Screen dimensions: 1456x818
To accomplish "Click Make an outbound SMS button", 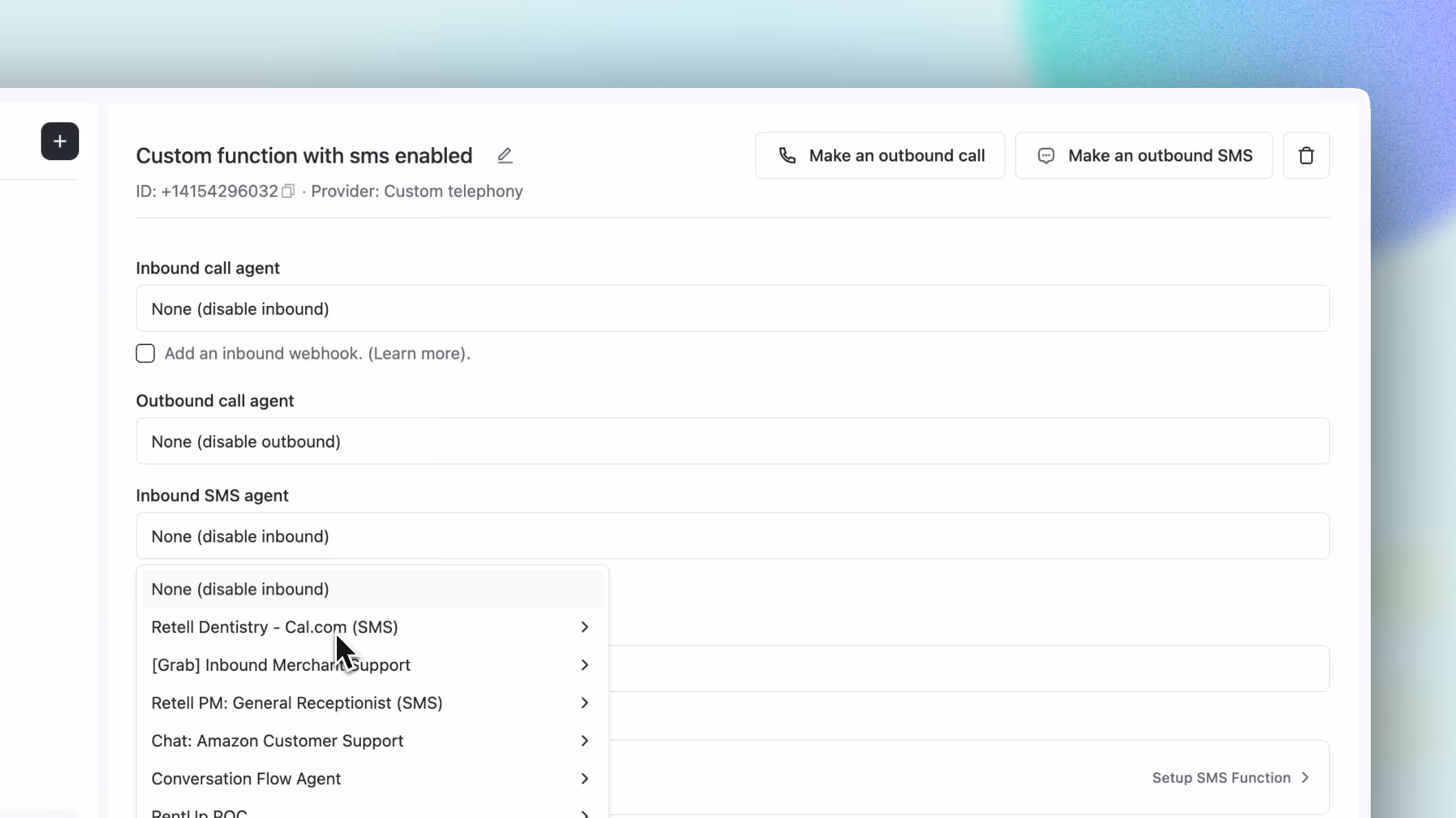I will coord(1144,156).
